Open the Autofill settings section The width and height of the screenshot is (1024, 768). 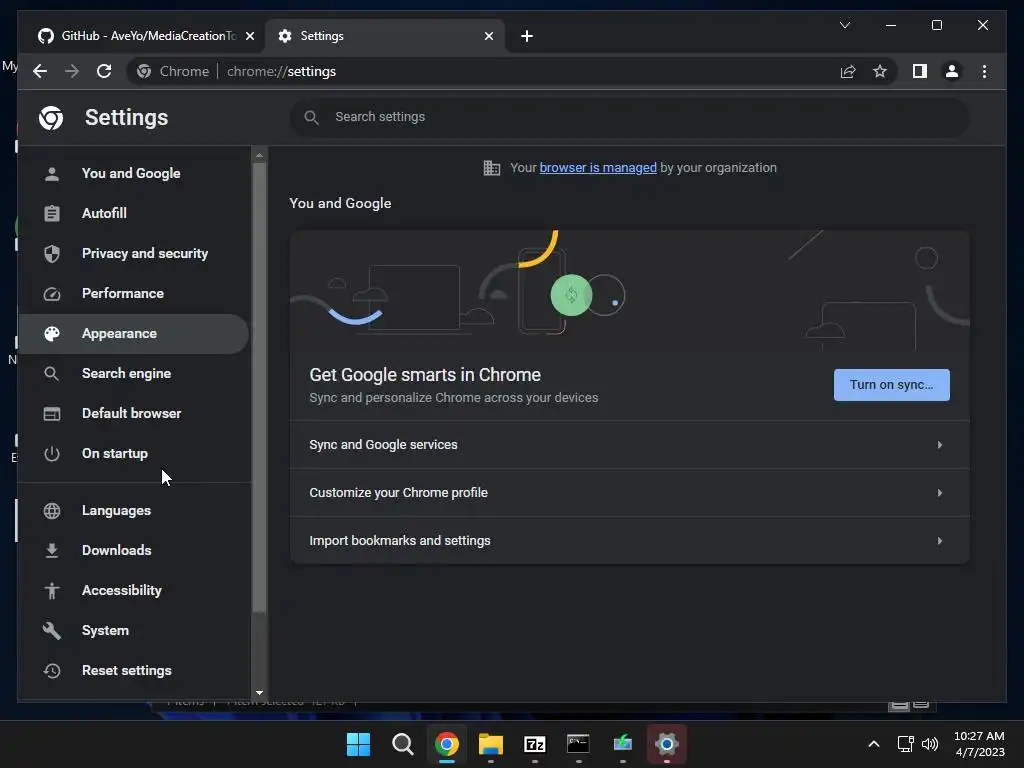tap(134, 214)
